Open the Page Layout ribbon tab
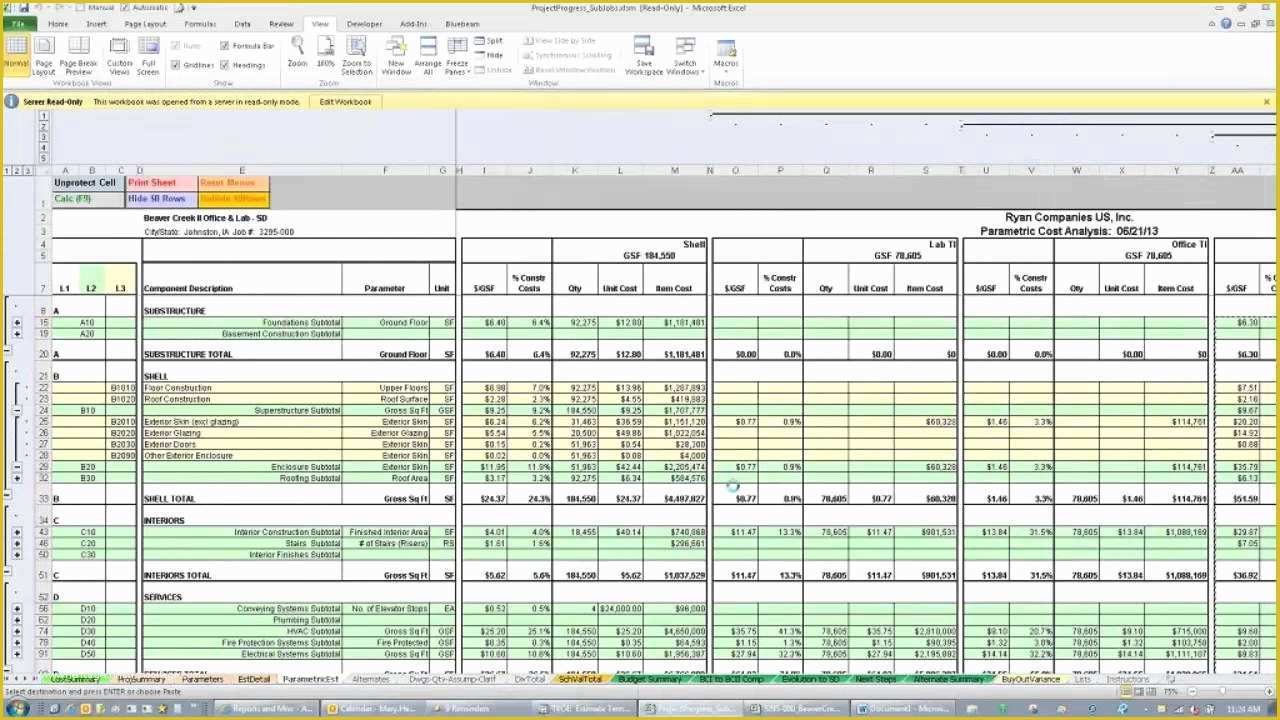 [145, 23]
